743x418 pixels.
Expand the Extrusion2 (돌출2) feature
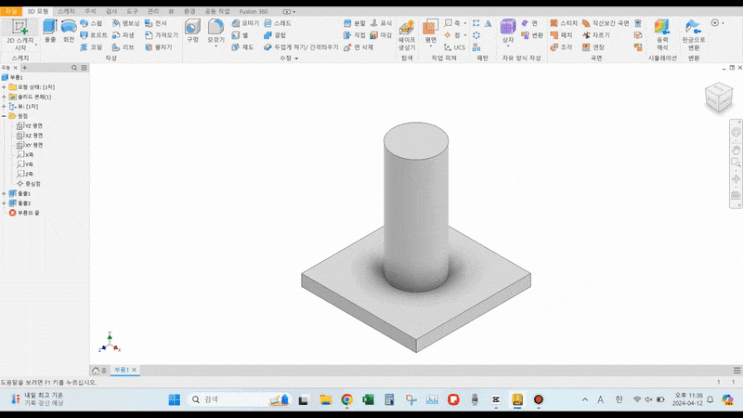(4, 203)
